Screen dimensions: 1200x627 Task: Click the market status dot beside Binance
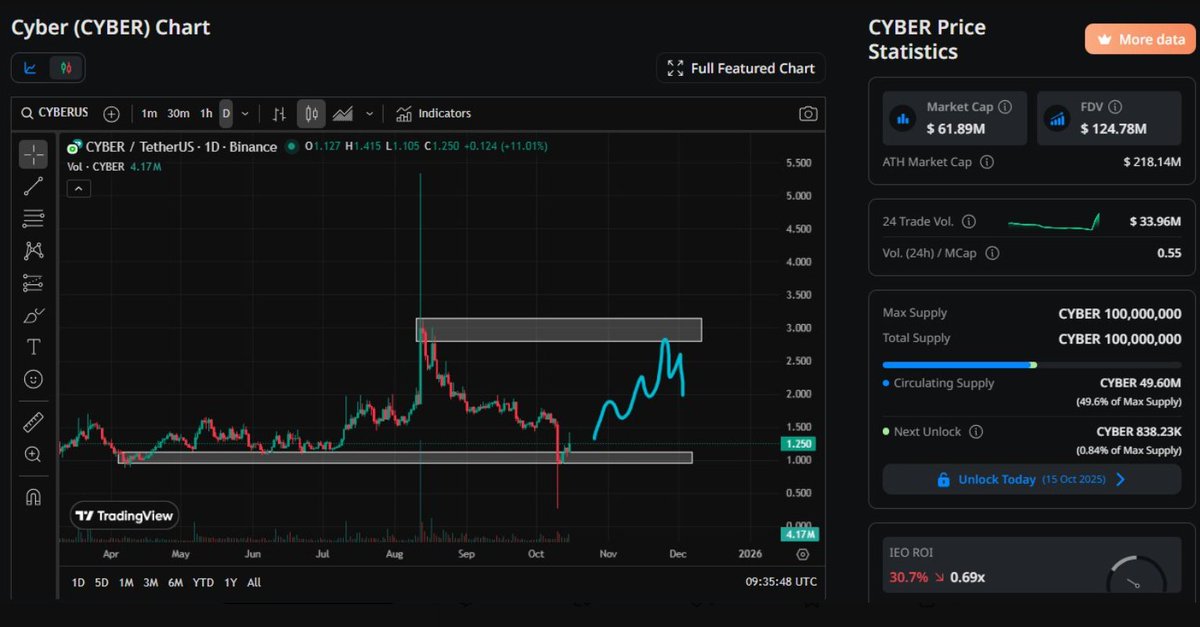click(x=292, y=147)
